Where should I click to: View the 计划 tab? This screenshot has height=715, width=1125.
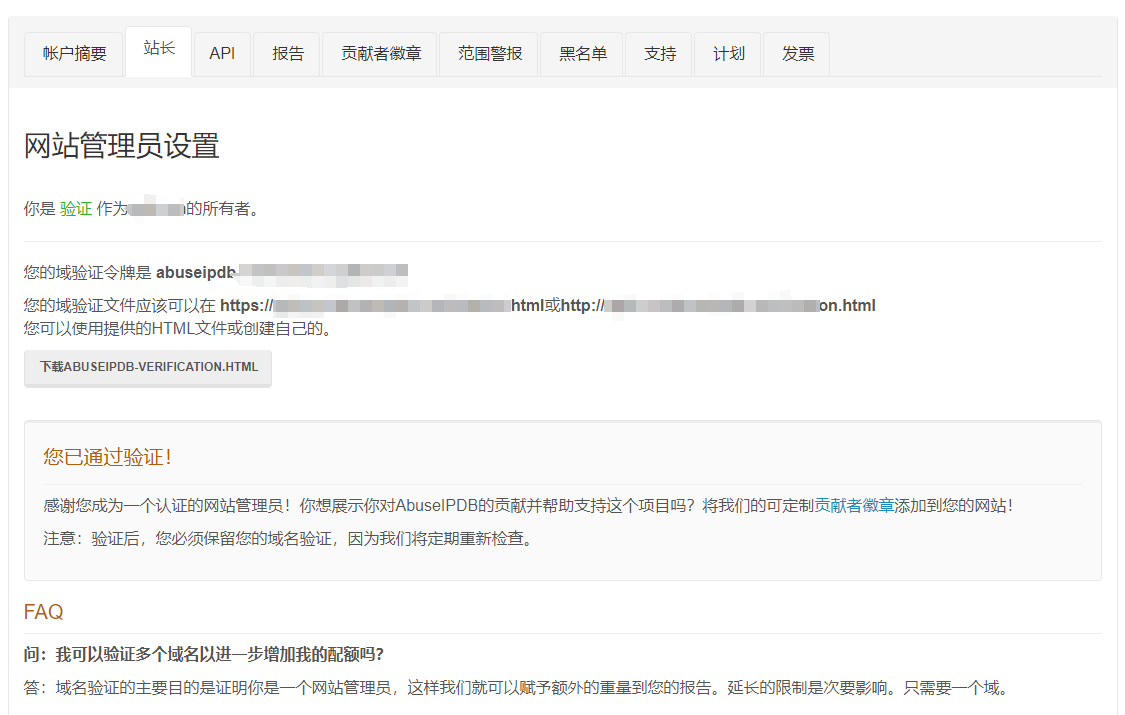click(728, 54)
